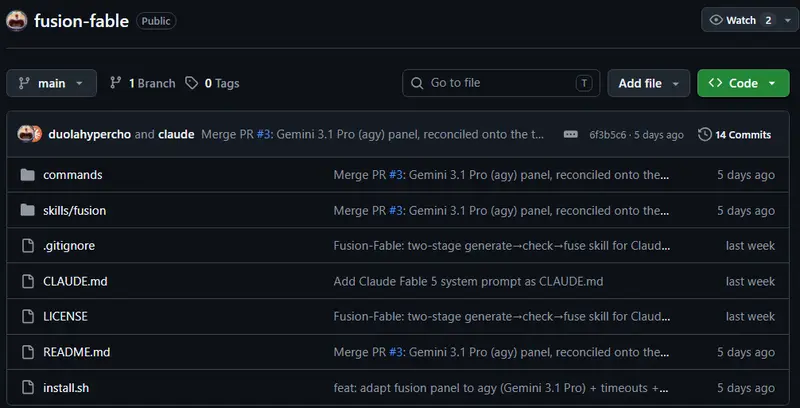This screenshot has height=408, width=800.
Task: Click the folder icon for skills/fusion
Action: click(28, 210)
